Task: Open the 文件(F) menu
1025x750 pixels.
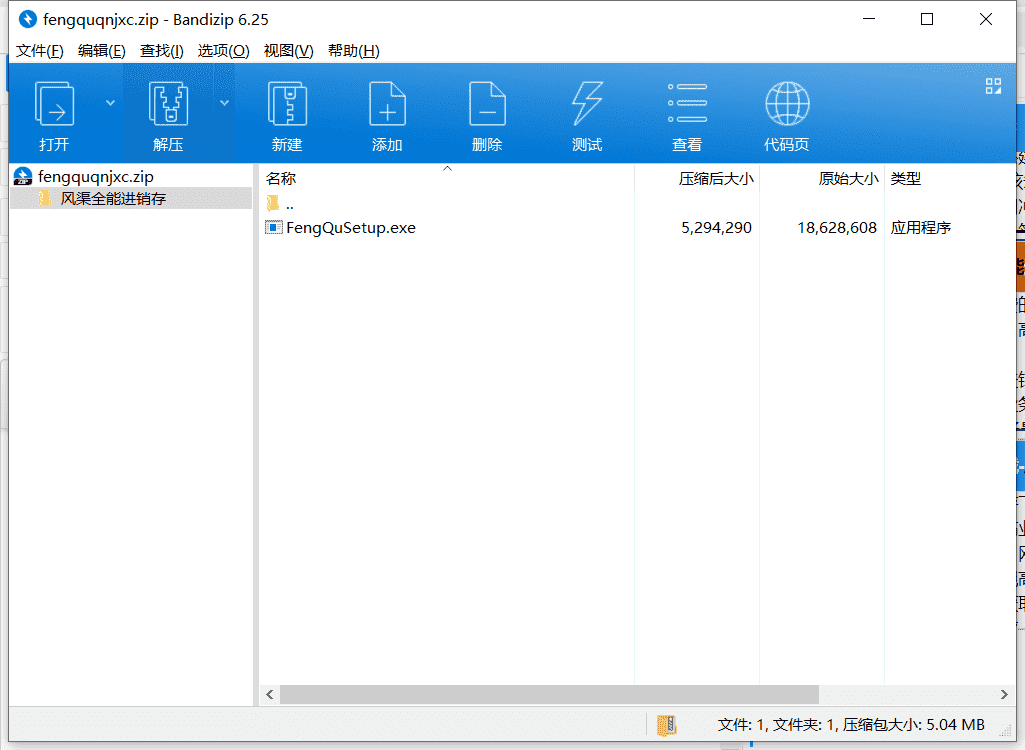Action: [x=40, y=51]
